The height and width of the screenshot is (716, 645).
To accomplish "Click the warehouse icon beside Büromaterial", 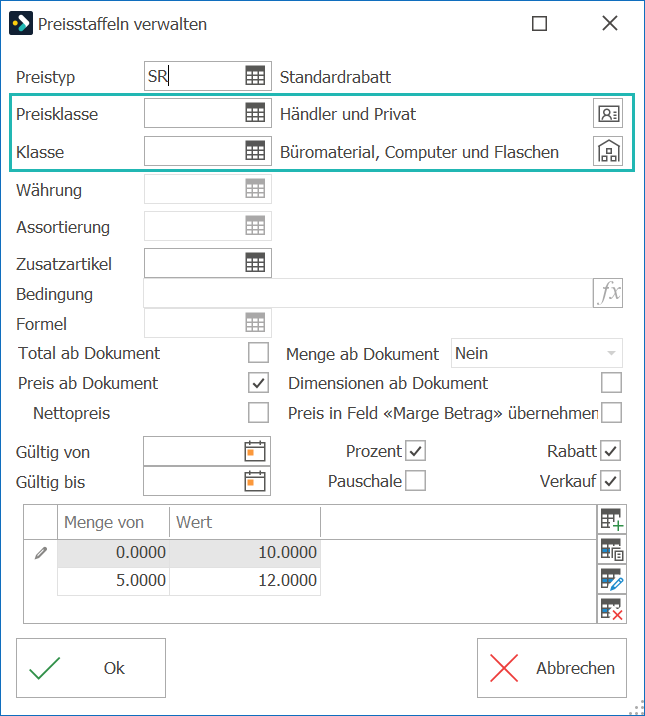I will 608,151.
